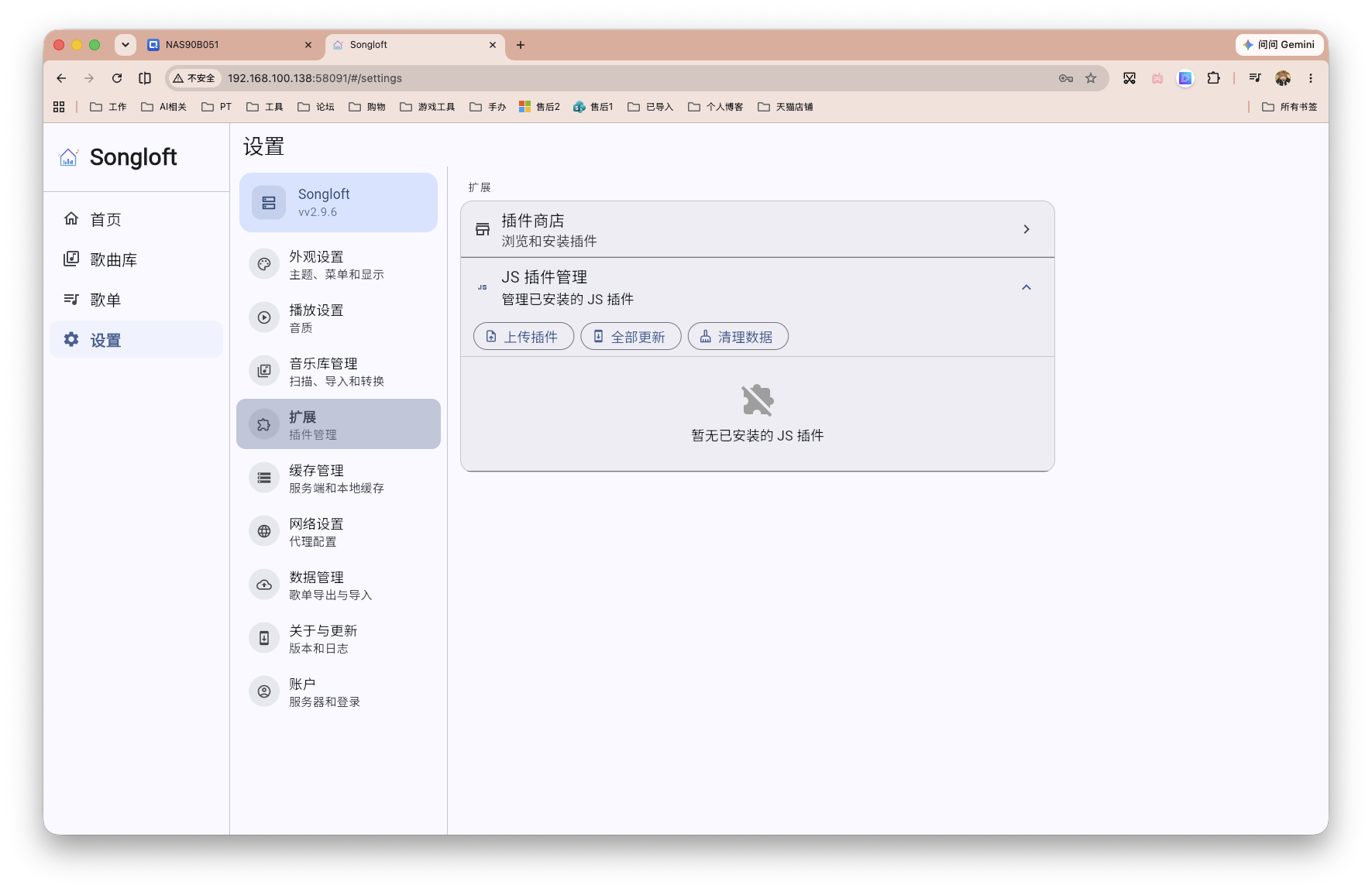Click 清理数据 clean data button

point(738,337)
